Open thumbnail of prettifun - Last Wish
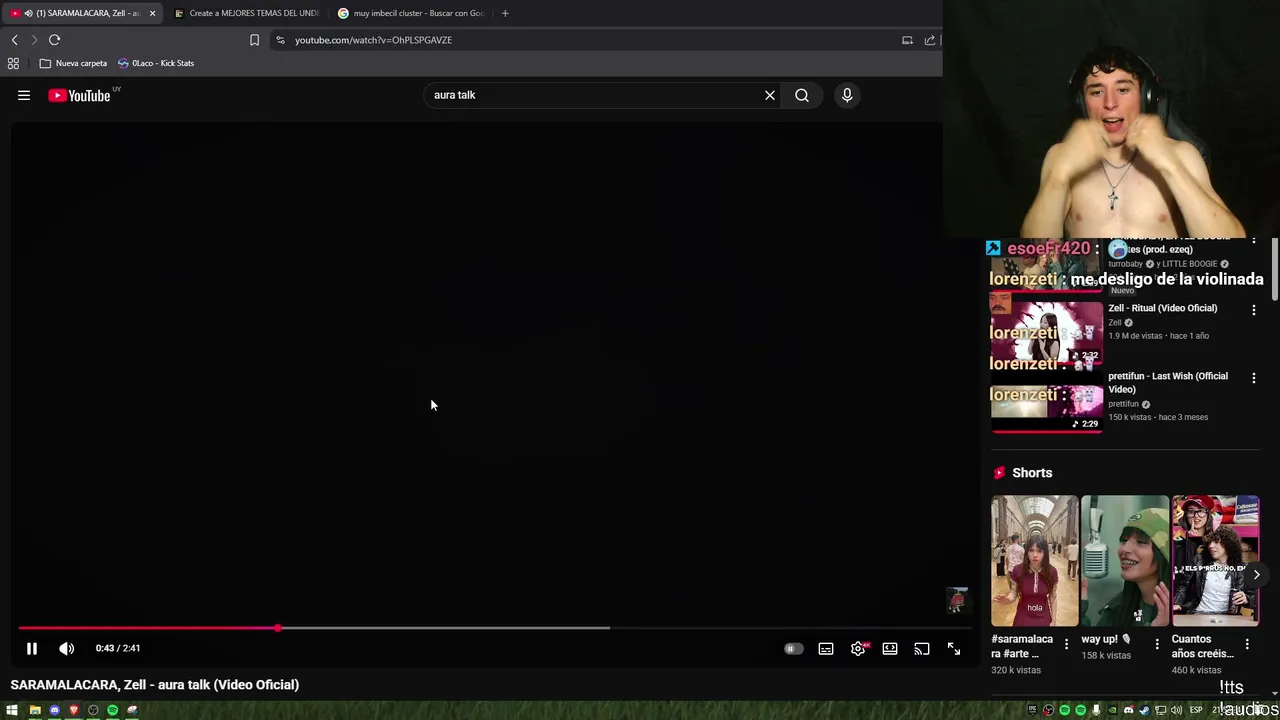Image resolution: width=1280 pixels, height=720 pixels. pos(1046,400)
